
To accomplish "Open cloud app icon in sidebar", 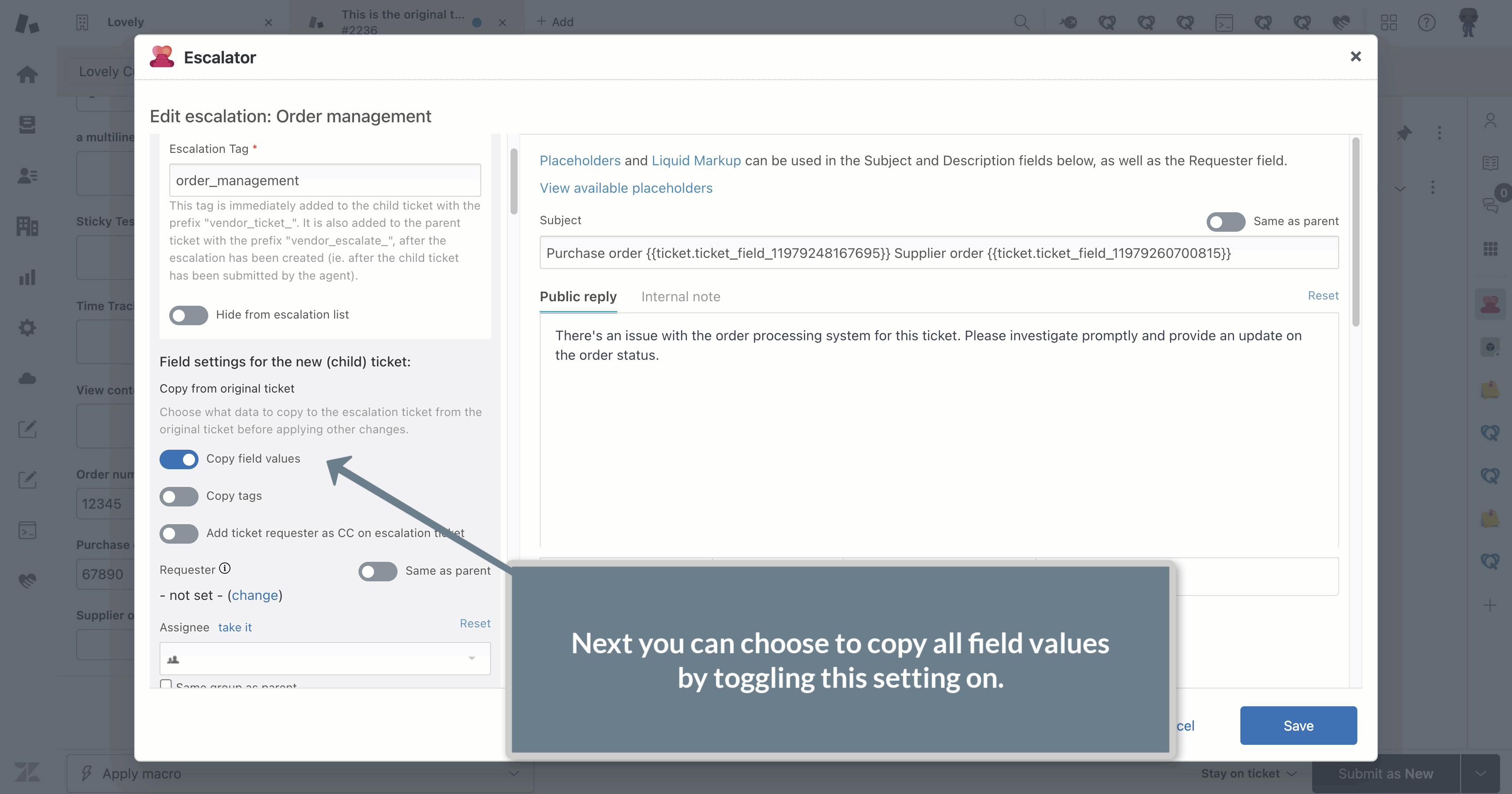I will (27, 378).
